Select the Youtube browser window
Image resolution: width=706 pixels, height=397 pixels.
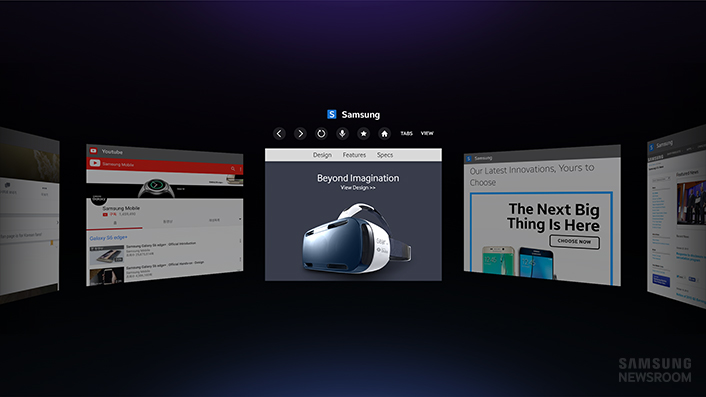point(165,215)
